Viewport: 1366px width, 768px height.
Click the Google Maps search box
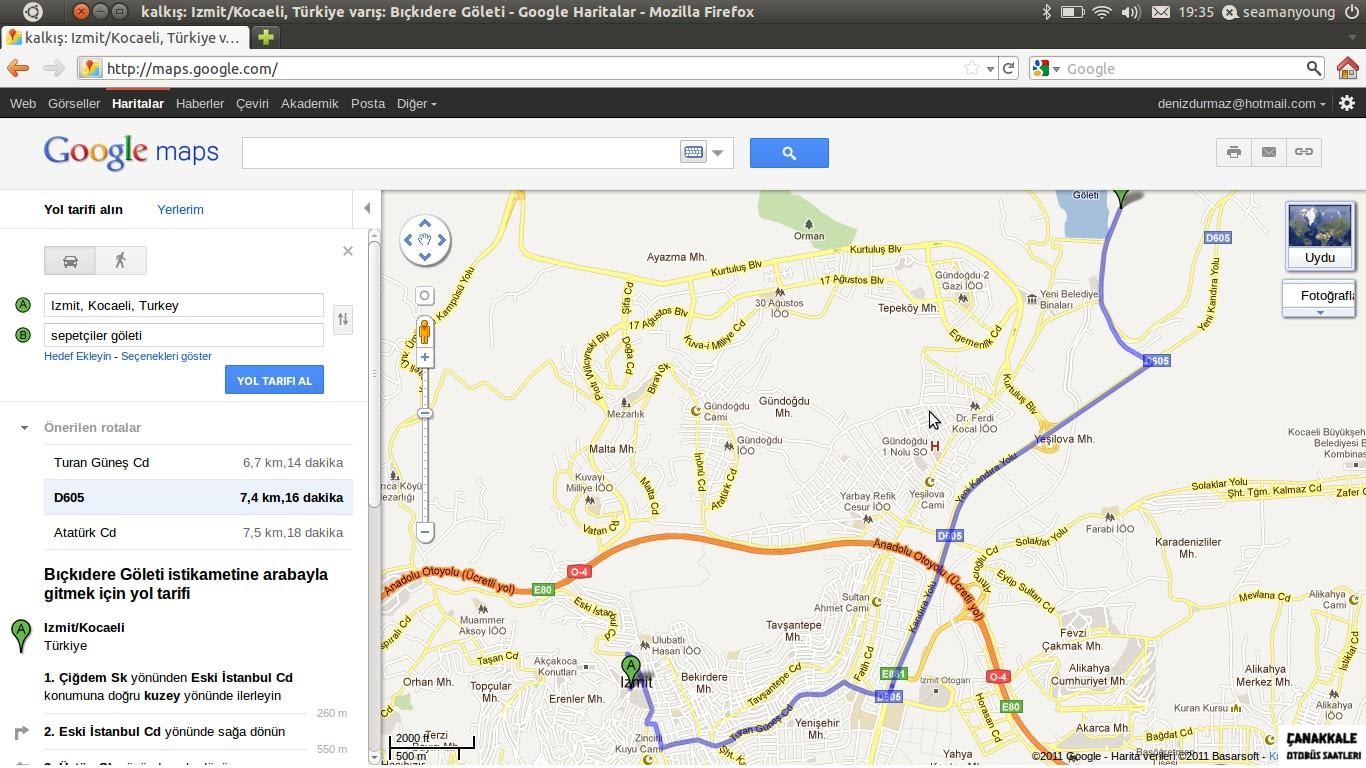pyautogui.click(x=460, y=153)
